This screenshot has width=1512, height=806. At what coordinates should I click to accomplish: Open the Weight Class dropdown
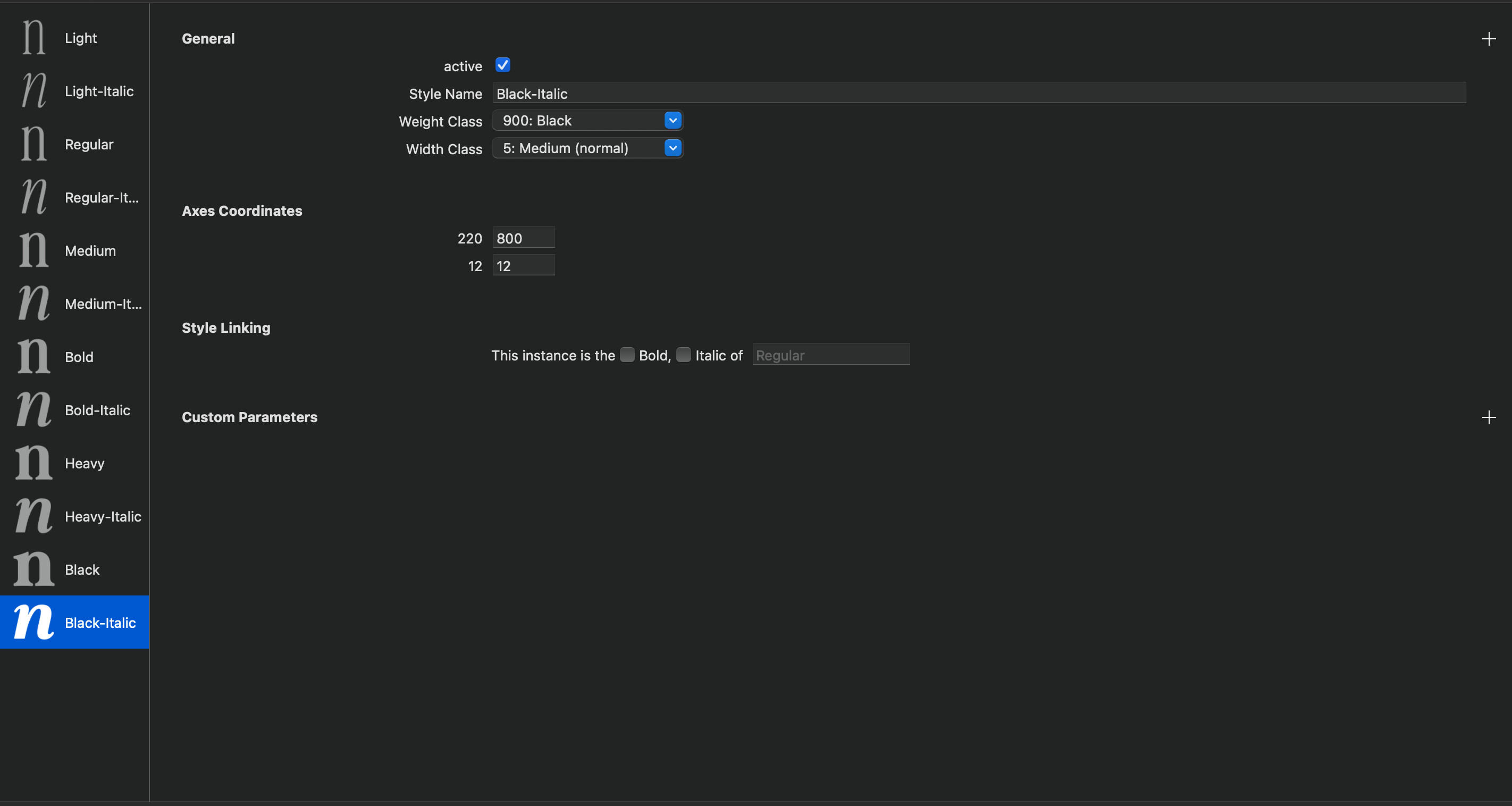point(587,120)
